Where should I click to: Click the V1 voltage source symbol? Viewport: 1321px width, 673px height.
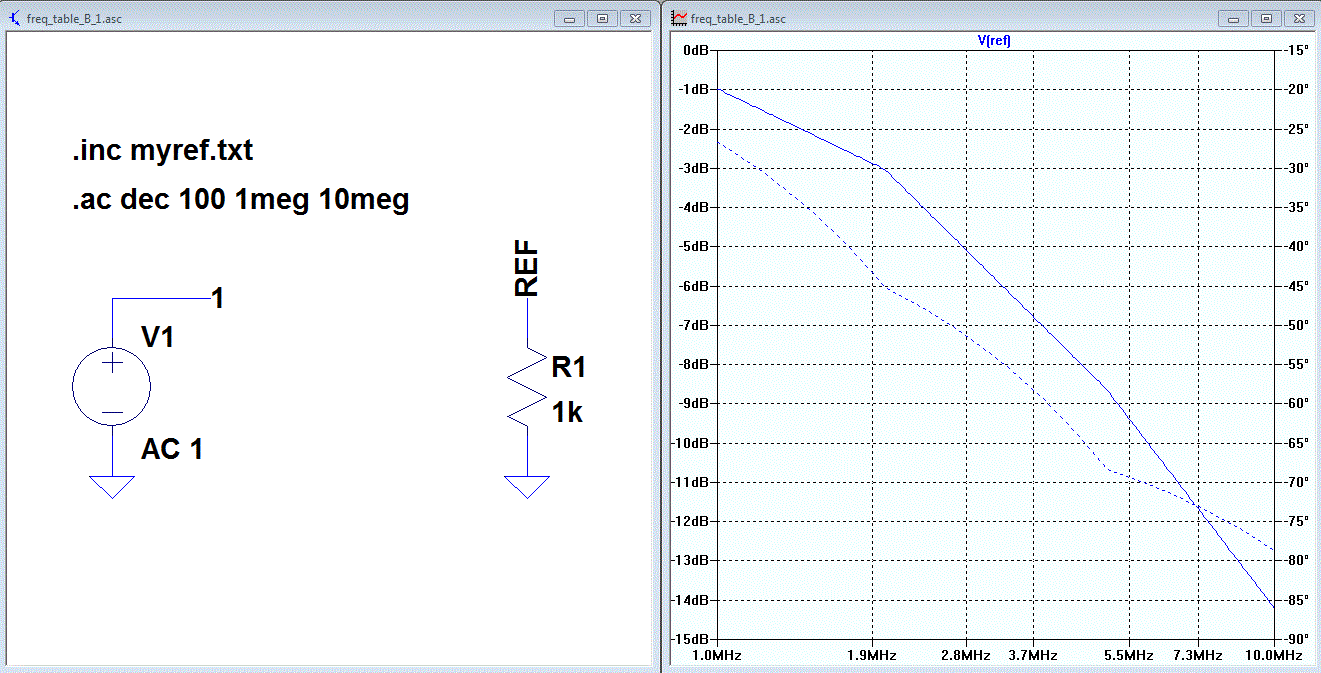pyautogui.click(x=112, y=387)
